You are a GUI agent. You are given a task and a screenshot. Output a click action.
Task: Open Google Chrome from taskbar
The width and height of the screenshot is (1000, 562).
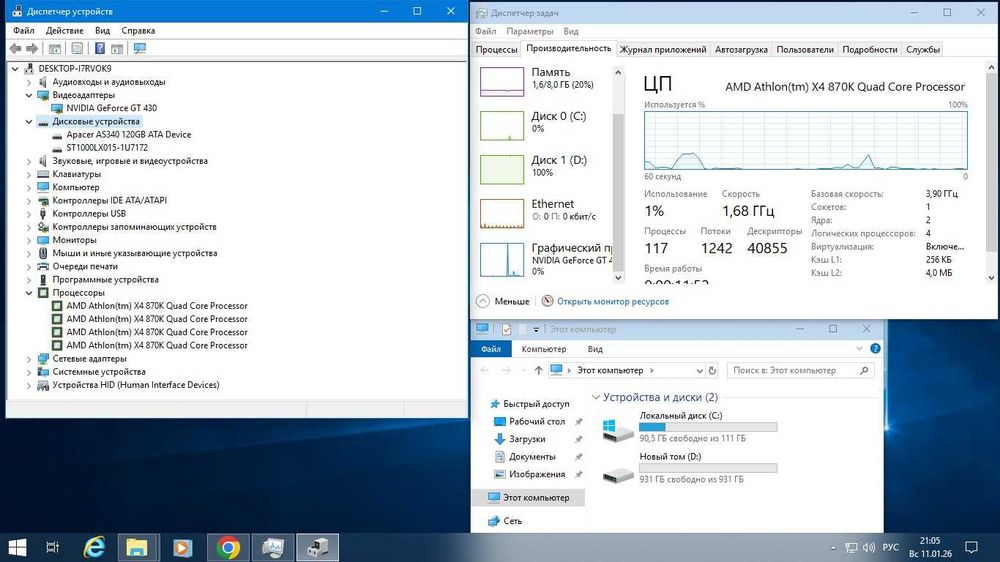228,547
